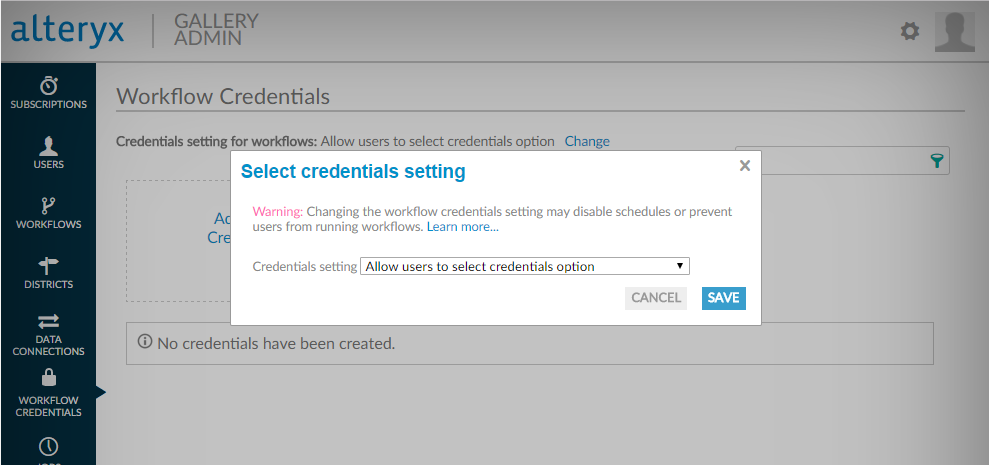
Task: Open the Learn more link
Action: (462, 227)
